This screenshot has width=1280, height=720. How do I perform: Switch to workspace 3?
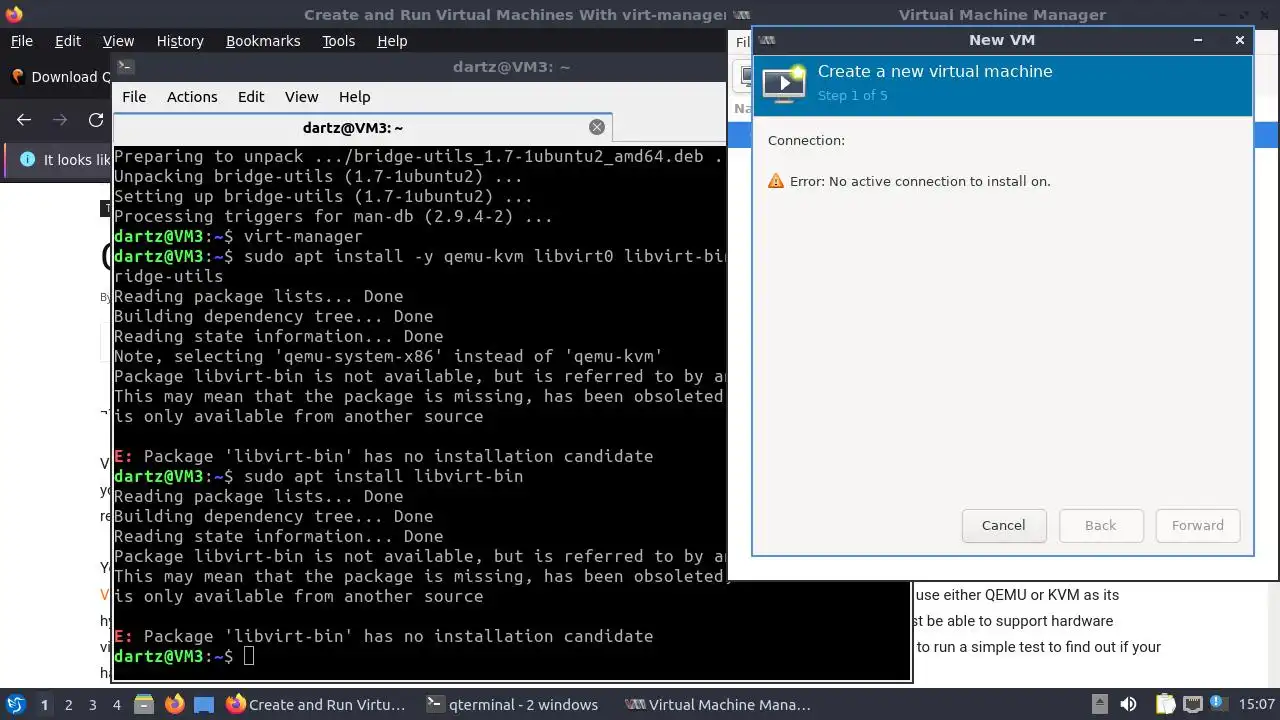tap(92, 705)
